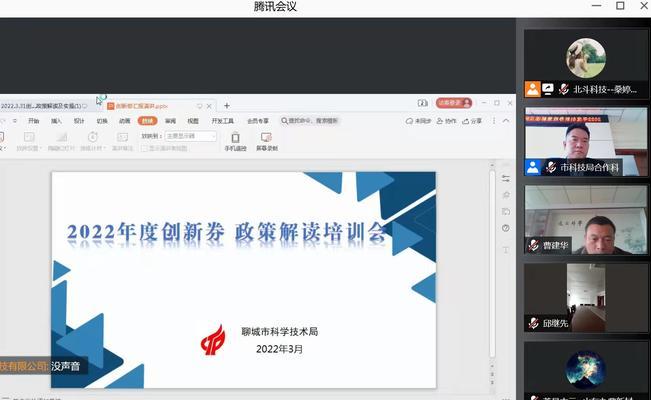Click the 分享 share button

(x=472, y=121)
